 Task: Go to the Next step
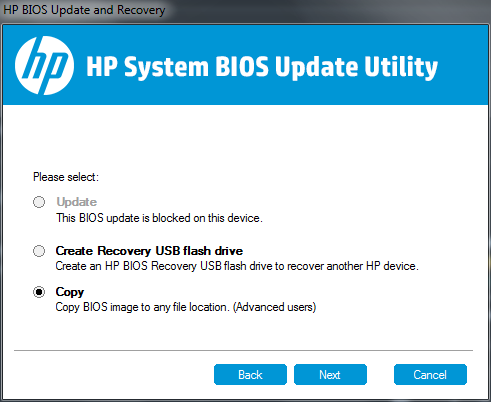click(330, 375)
